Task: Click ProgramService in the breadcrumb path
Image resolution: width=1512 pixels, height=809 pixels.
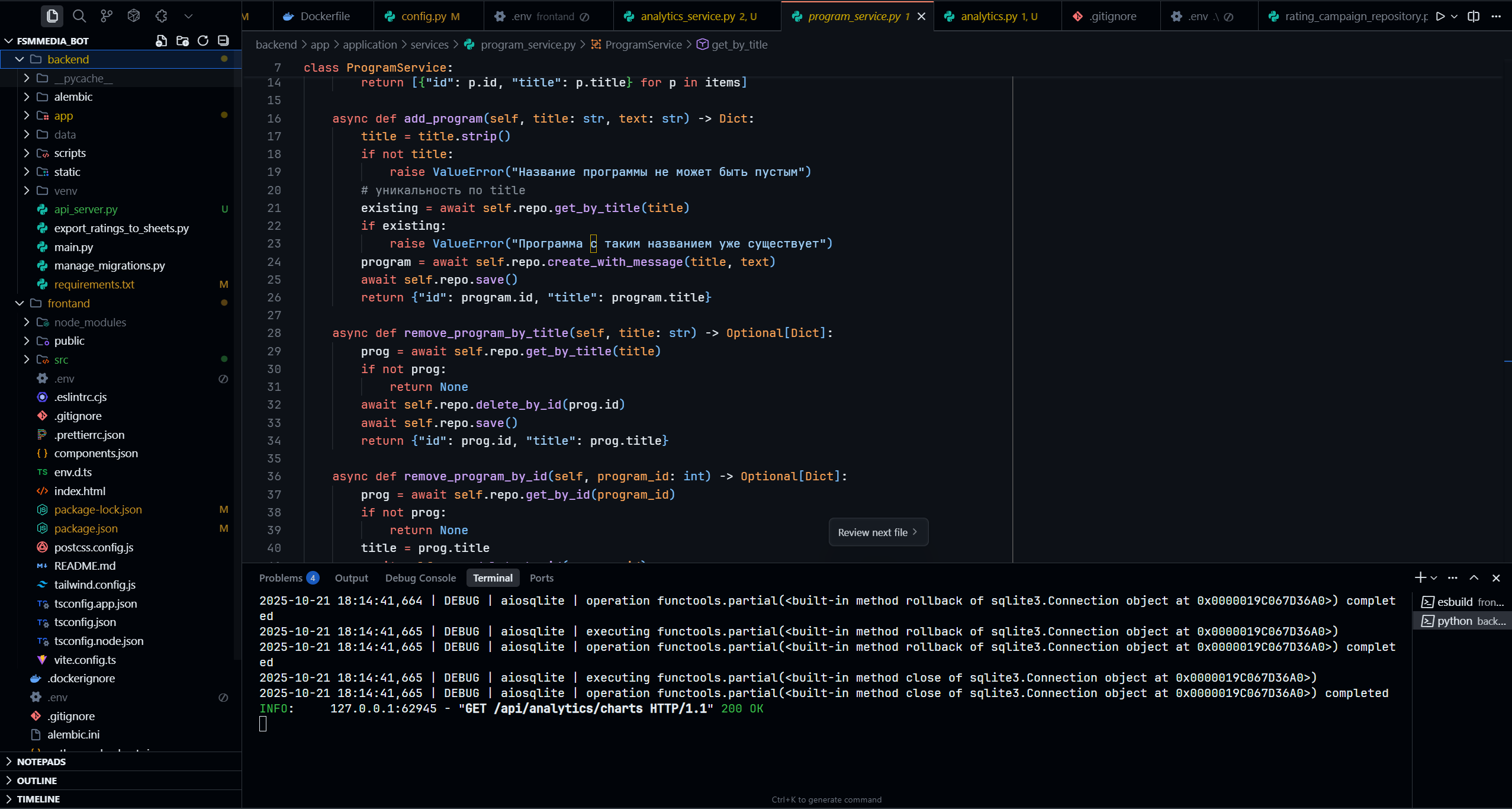Action: pyautogui.click(x=643, y=45)
